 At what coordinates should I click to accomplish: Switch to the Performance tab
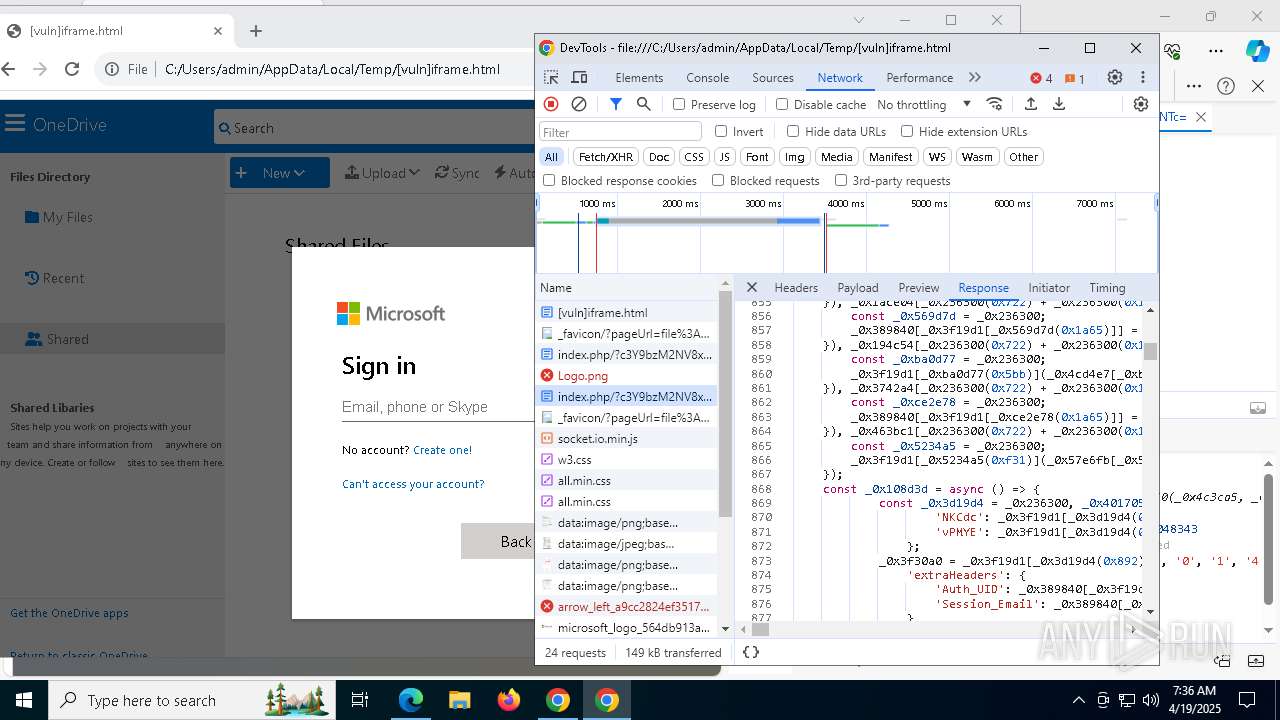pyautogui.click(x=919, y=78)
